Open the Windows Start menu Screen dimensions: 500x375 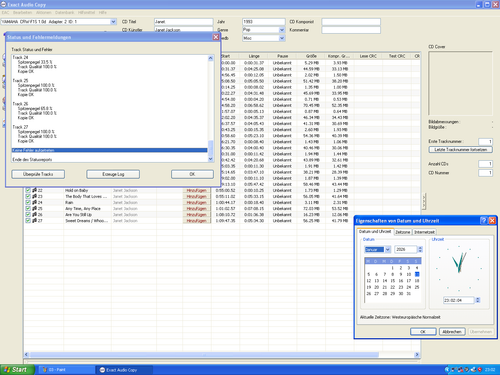tap(17, 370)
